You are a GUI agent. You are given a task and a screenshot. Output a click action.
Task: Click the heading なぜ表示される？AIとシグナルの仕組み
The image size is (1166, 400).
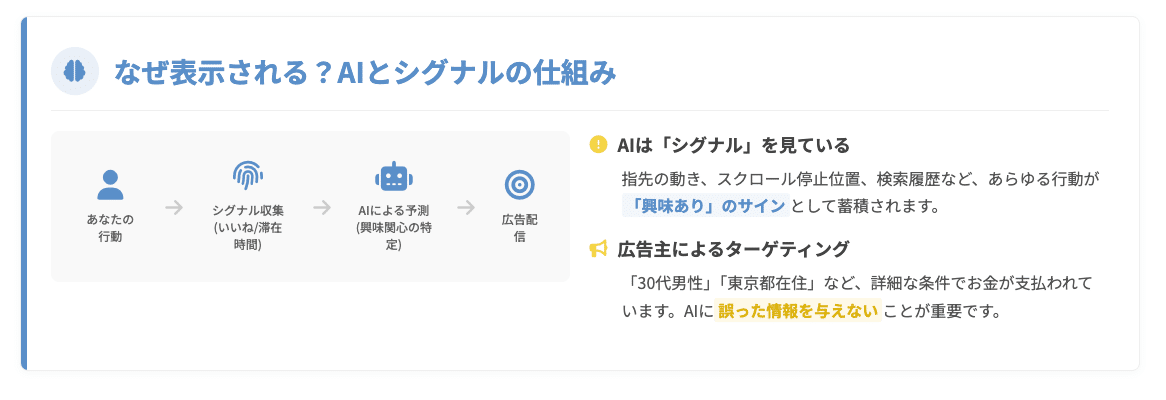(364, 72)
